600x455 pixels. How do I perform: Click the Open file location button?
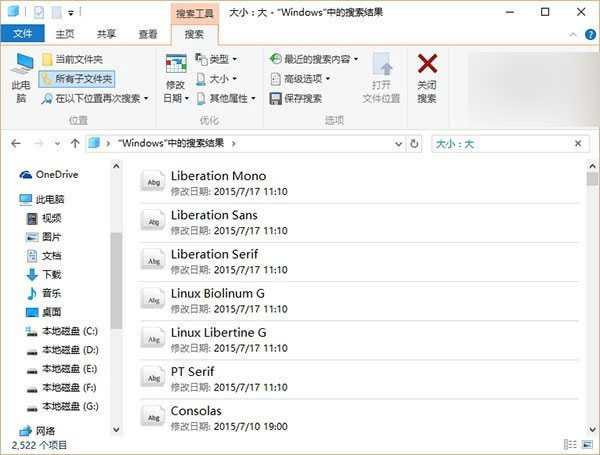(x=382, y=78)
